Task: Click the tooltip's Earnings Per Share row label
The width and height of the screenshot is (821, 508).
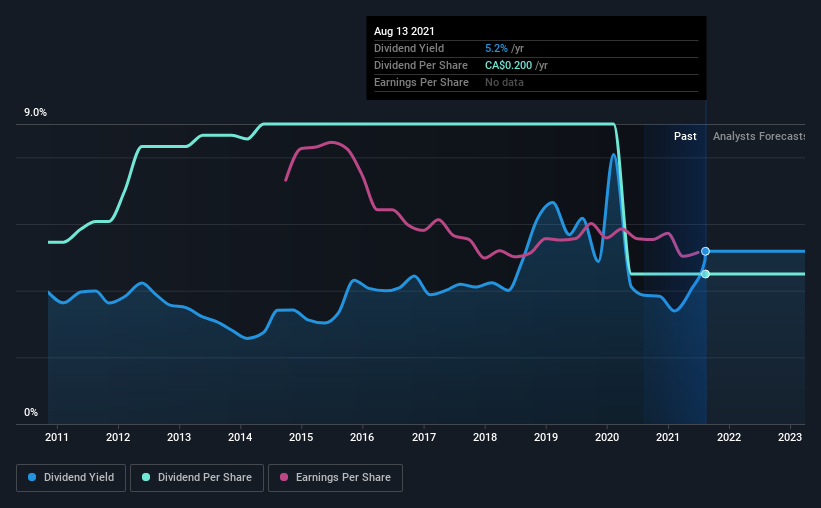Action: [x=421, y=82]
